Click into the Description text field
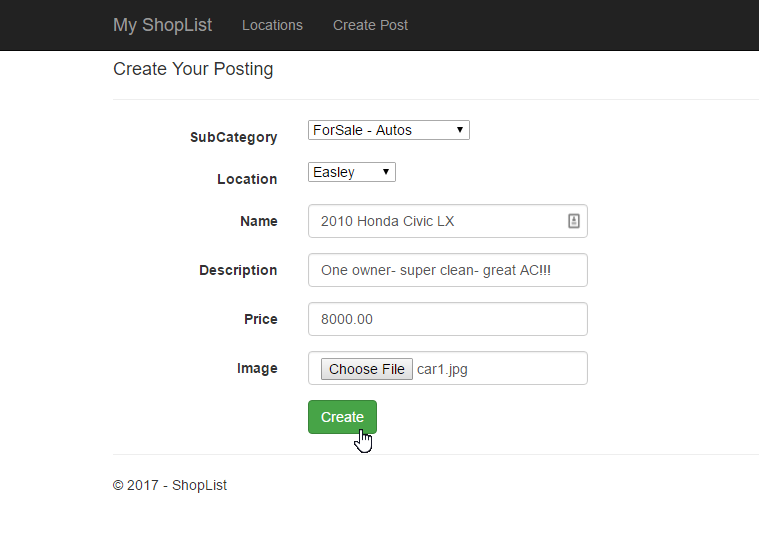This screenshot has height=535, width=759. [447, 270]
